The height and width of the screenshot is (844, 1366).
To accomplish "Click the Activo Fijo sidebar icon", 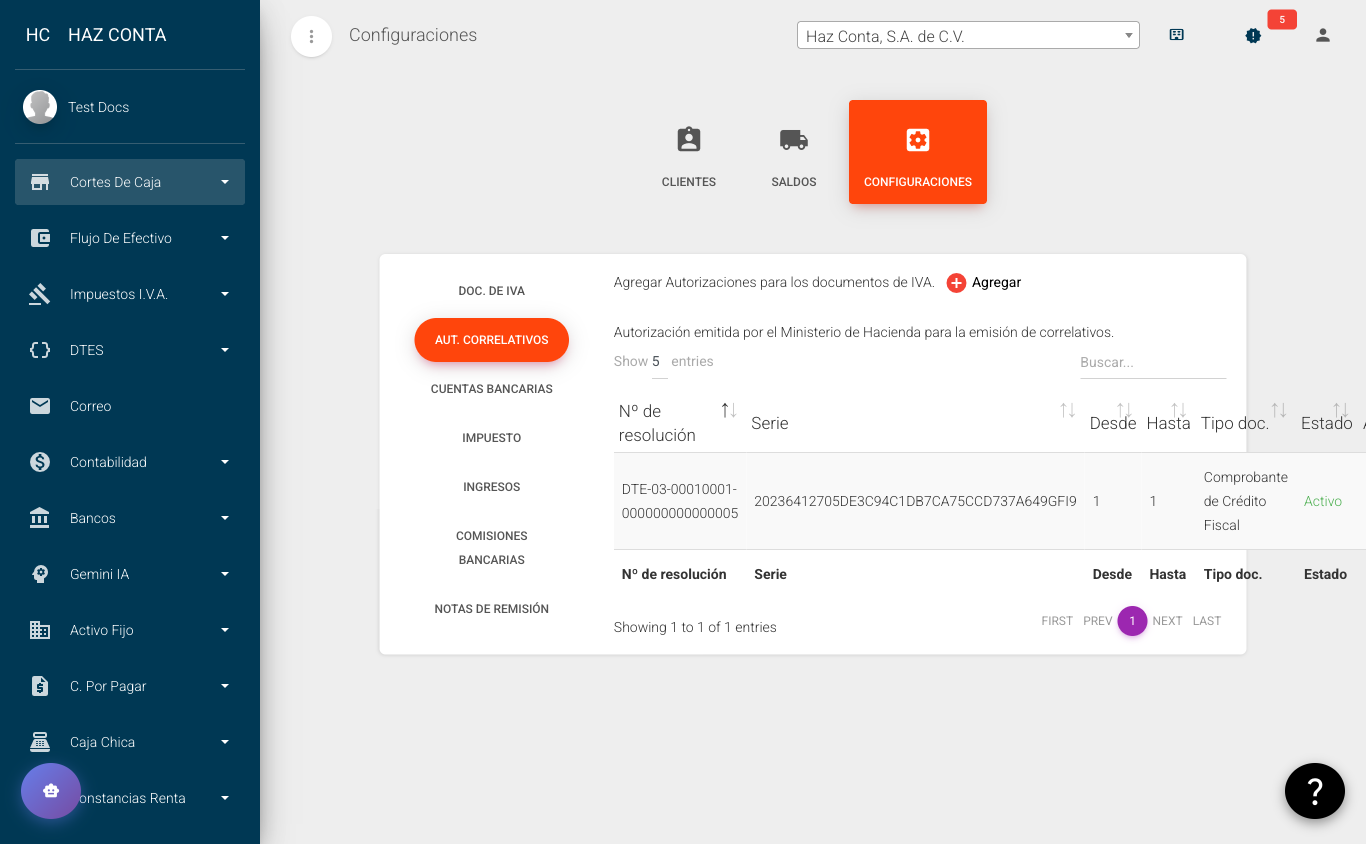I will pos(40,630).
